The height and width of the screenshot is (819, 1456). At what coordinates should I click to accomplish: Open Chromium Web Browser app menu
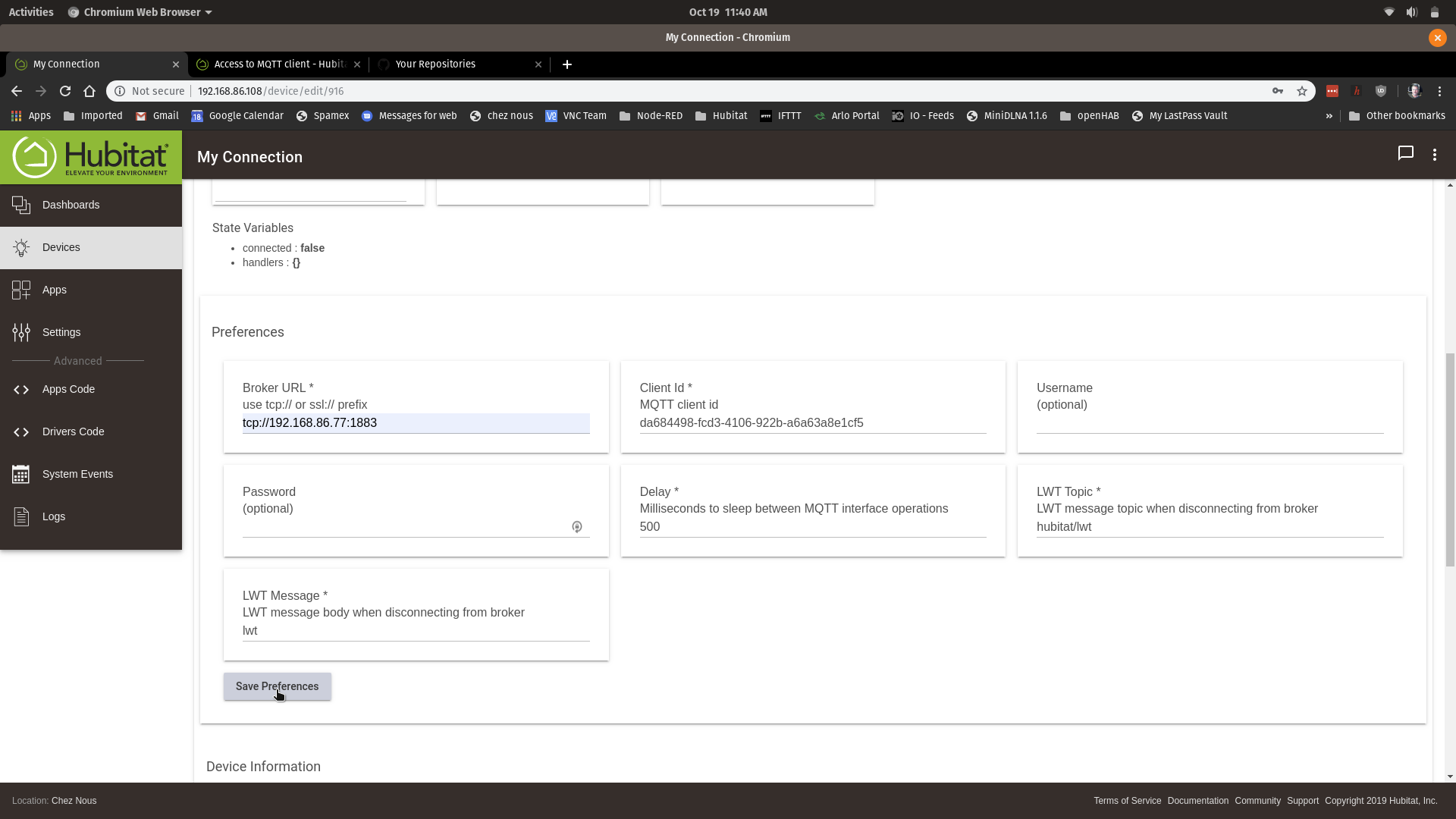(140, 12)
